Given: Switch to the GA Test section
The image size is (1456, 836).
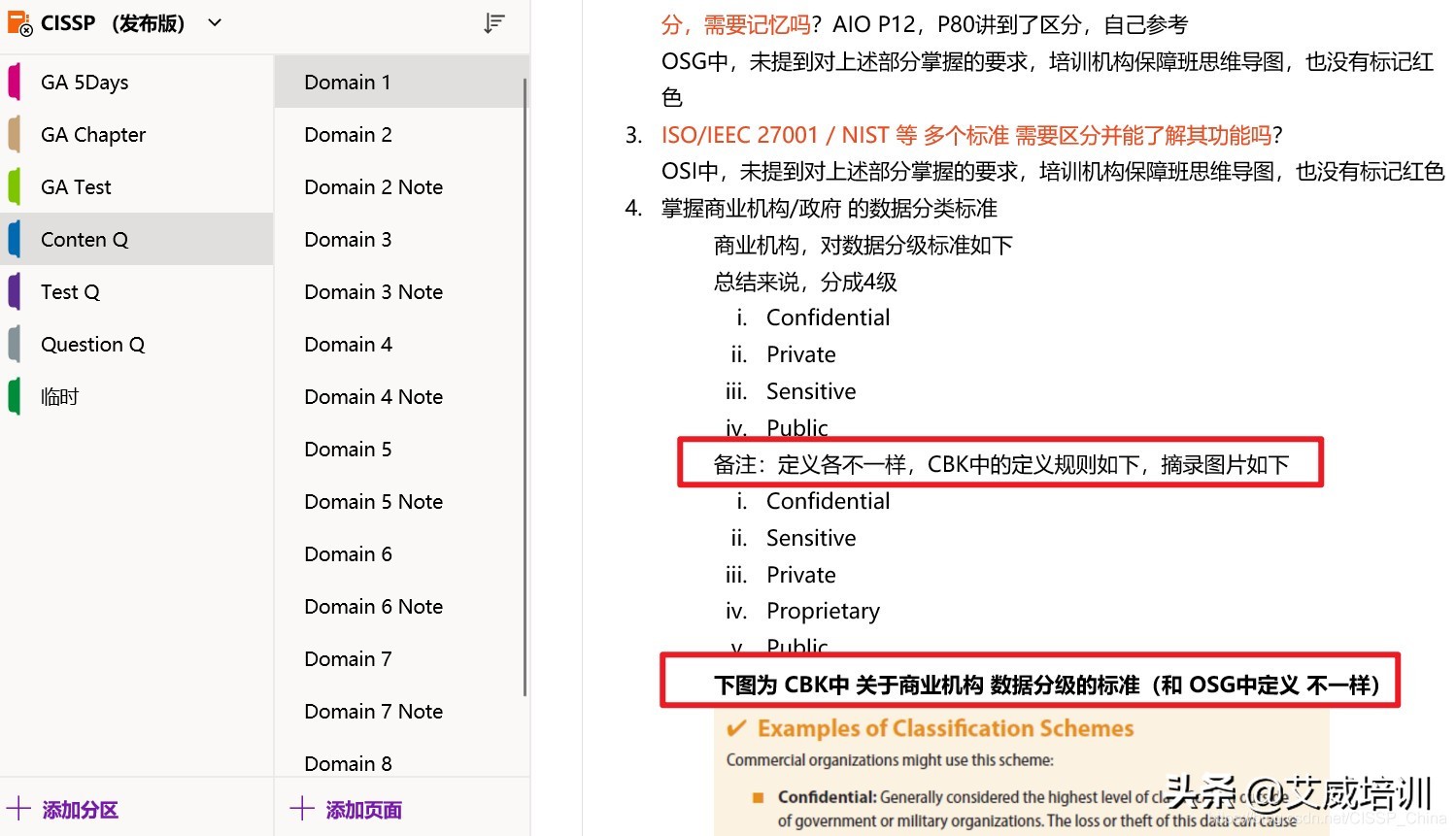Looking at the screenshot, I should (x=76, y=186).
